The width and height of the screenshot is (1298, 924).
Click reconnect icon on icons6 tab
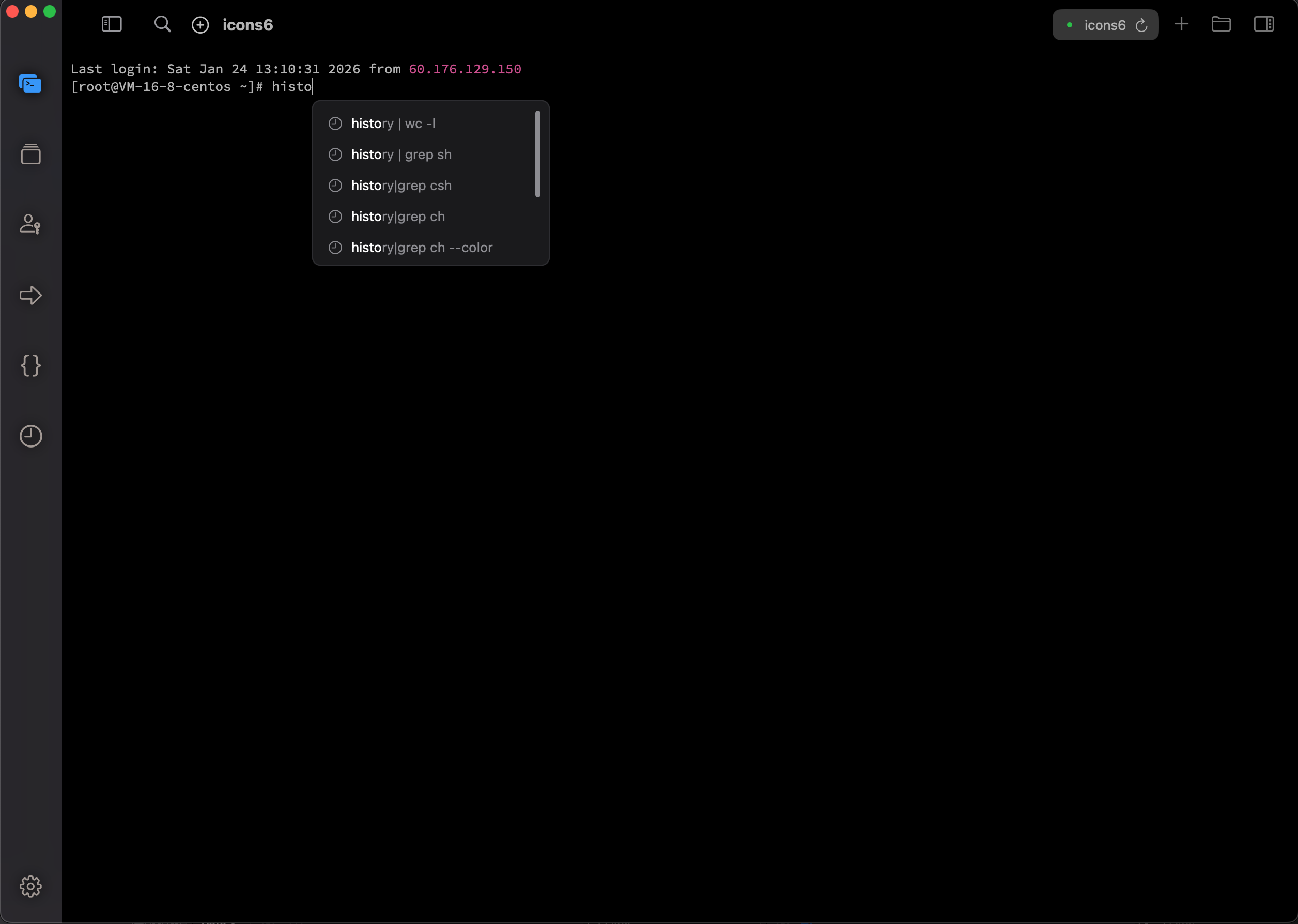tap(1141, 26)
